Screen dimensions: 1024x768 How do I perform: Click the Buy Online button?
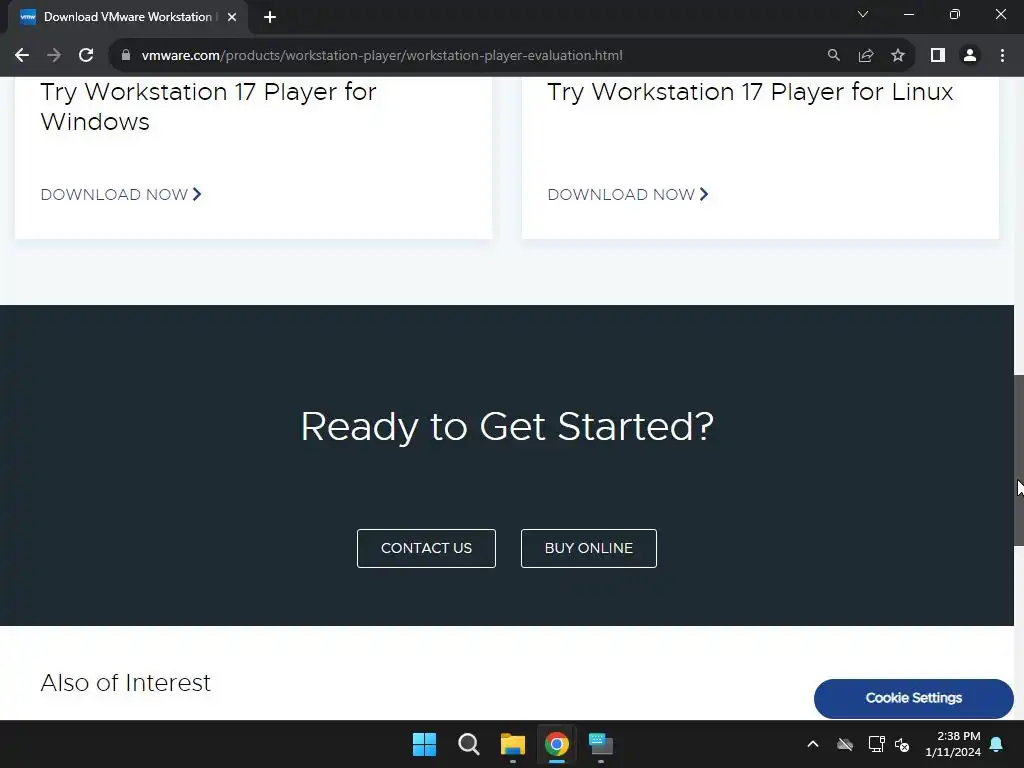[x=588, y=549]
